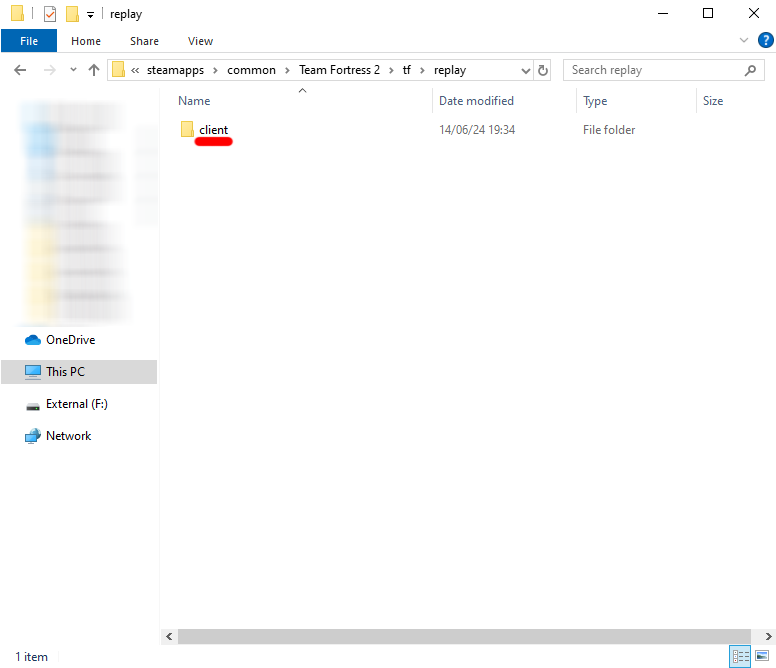Go up one level with Up arrow
Screen dimensions: 776x668
coord(94,70)
